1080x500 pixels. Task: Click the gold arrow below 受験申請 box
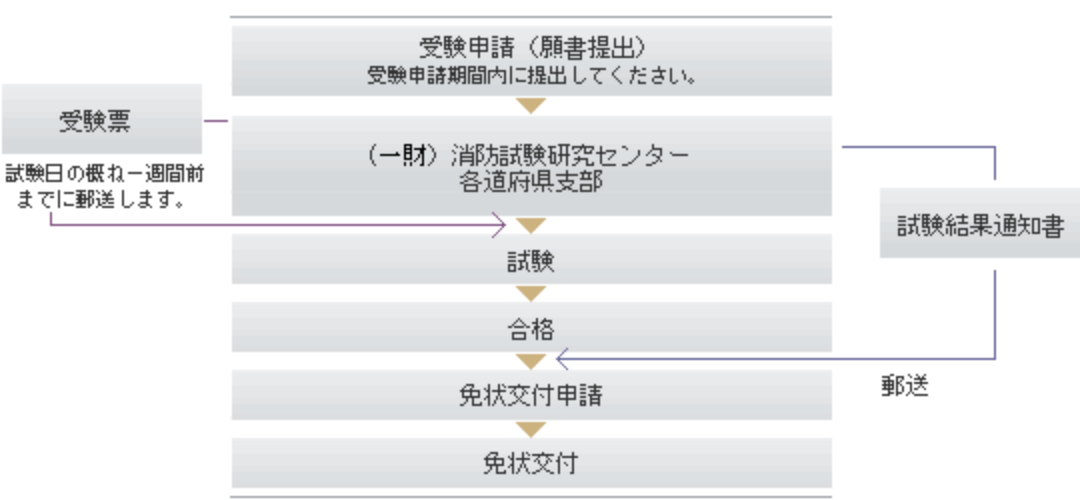tap(531, 106)
